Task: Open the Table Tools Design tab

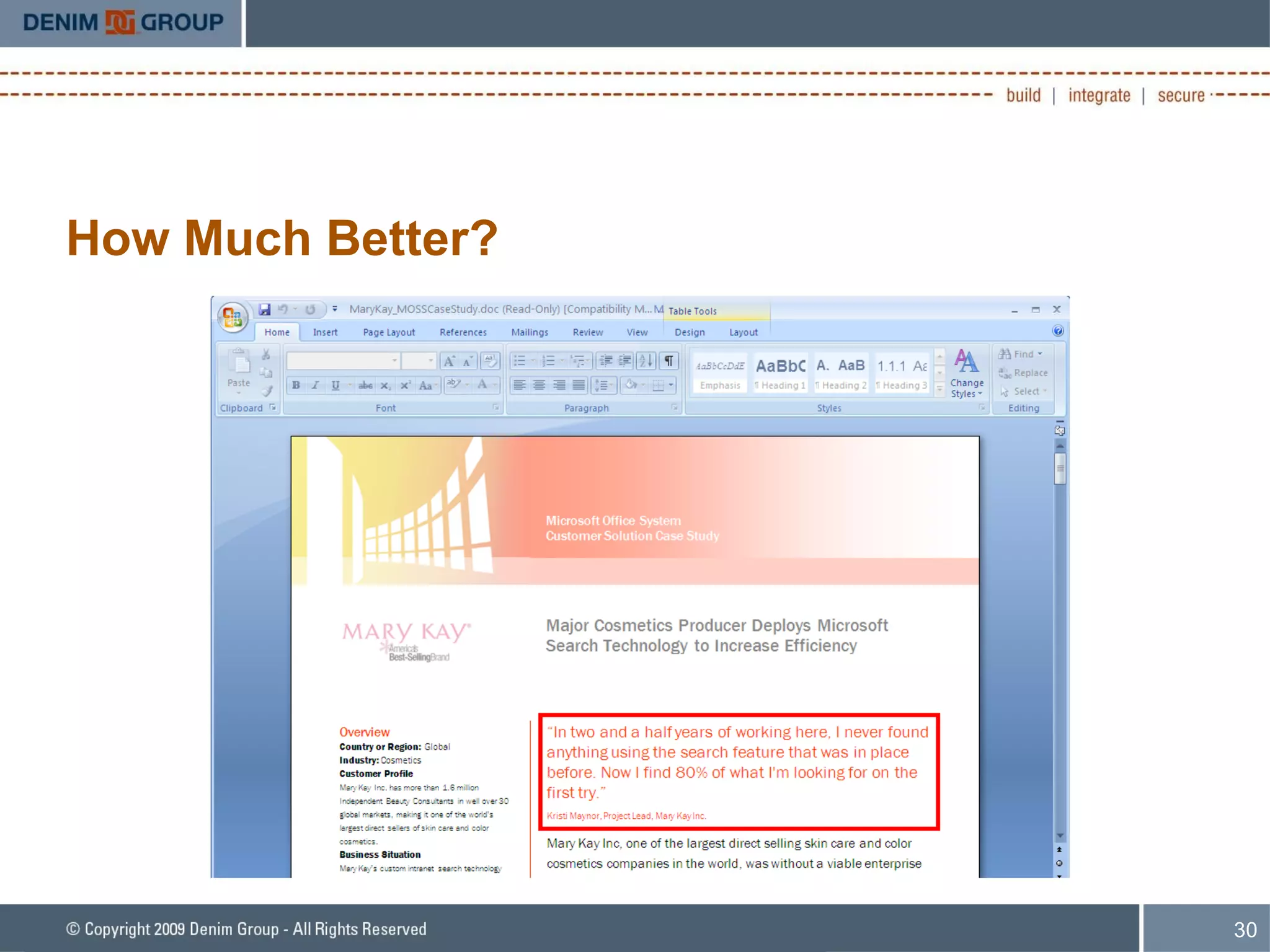Action: click(690, 332)
